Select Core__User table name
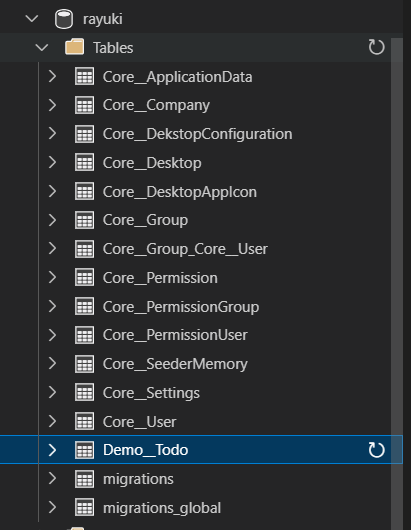 [x=140, y=422]
